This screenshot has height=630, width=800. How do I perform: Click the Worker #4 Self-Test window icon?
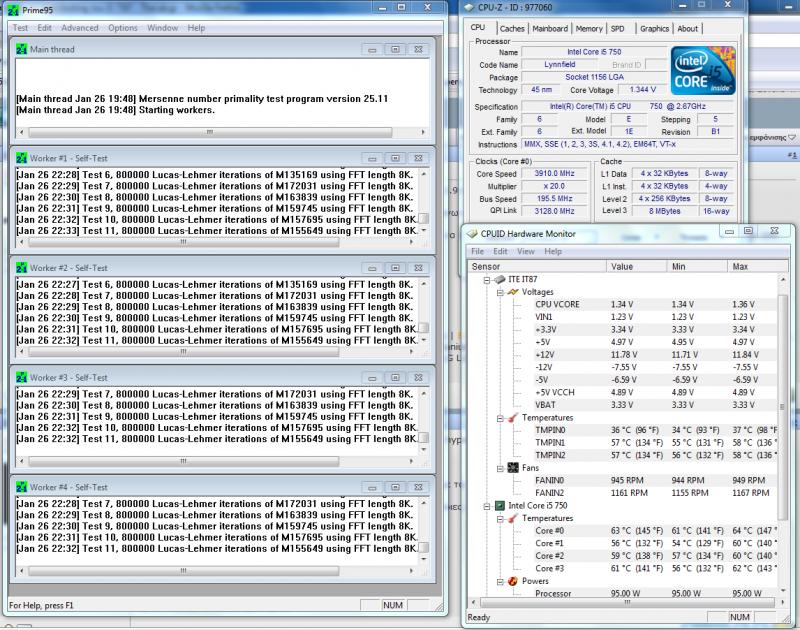point(21,487)
